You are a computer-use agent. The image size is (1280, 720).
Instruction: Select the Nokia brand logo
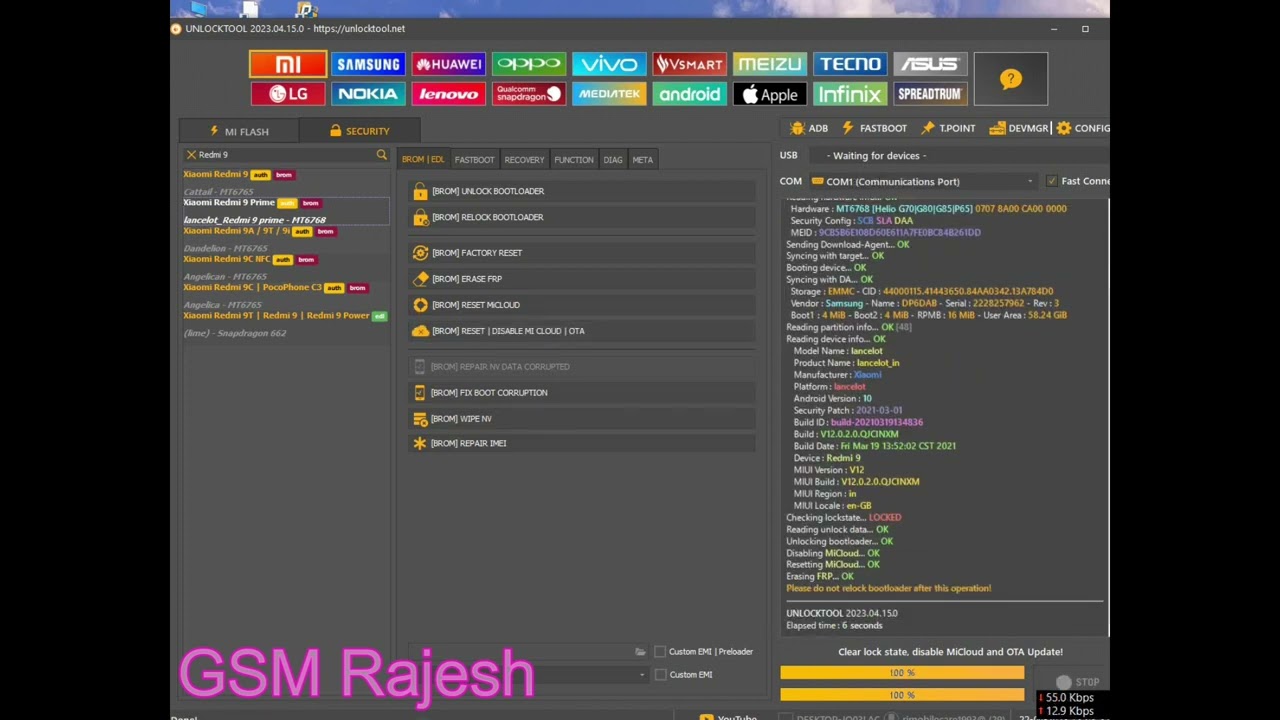click(x=368, y=94)
